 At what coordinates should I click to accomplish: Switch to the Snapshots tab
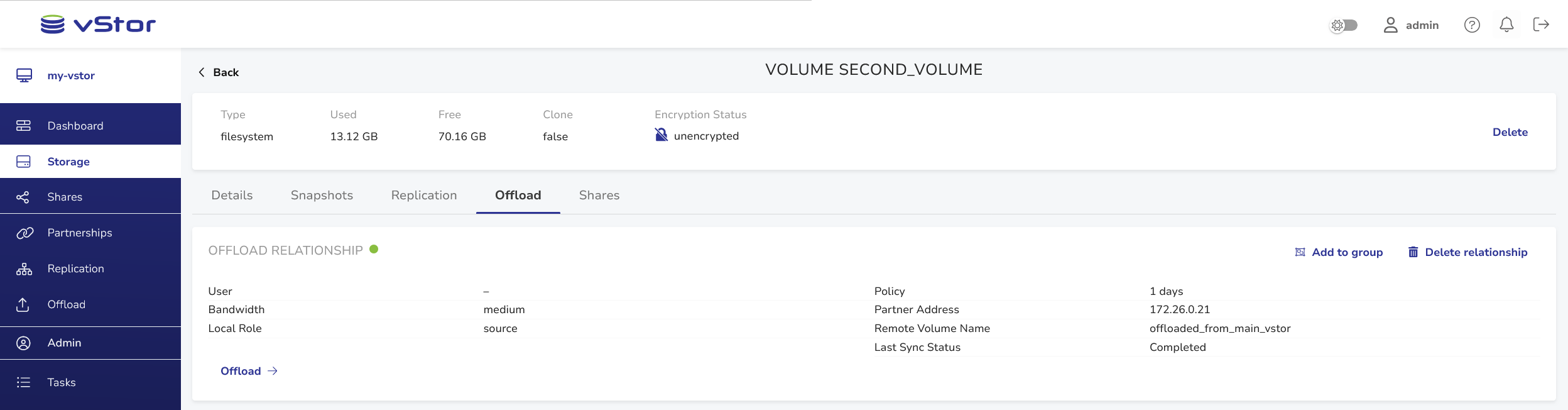[322, 196]
